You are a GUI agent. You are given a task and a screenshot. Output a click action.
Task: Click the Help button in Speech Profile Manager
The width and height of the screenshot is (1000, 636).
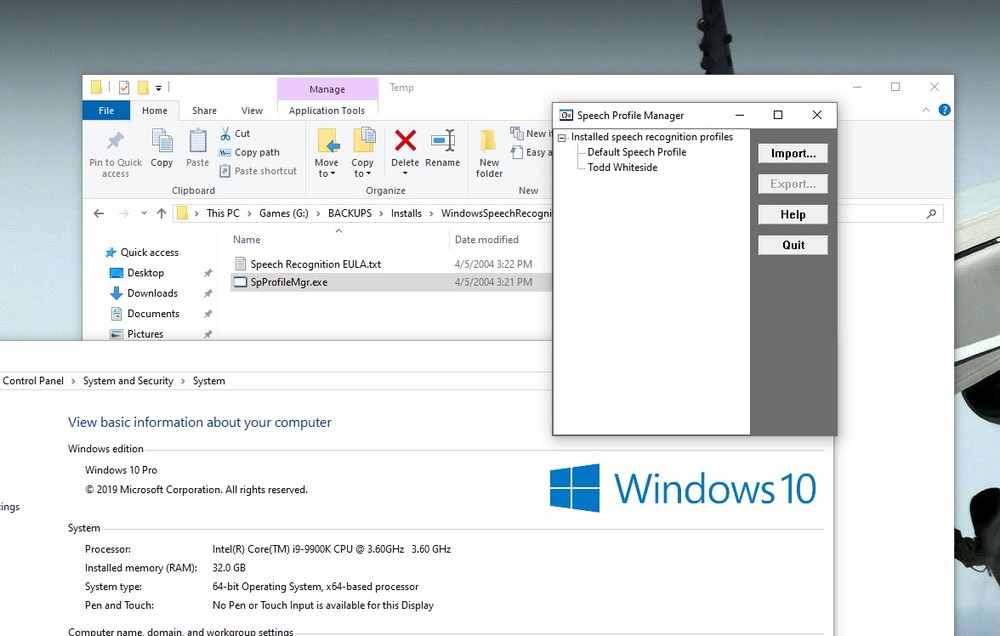coord(793,214)
